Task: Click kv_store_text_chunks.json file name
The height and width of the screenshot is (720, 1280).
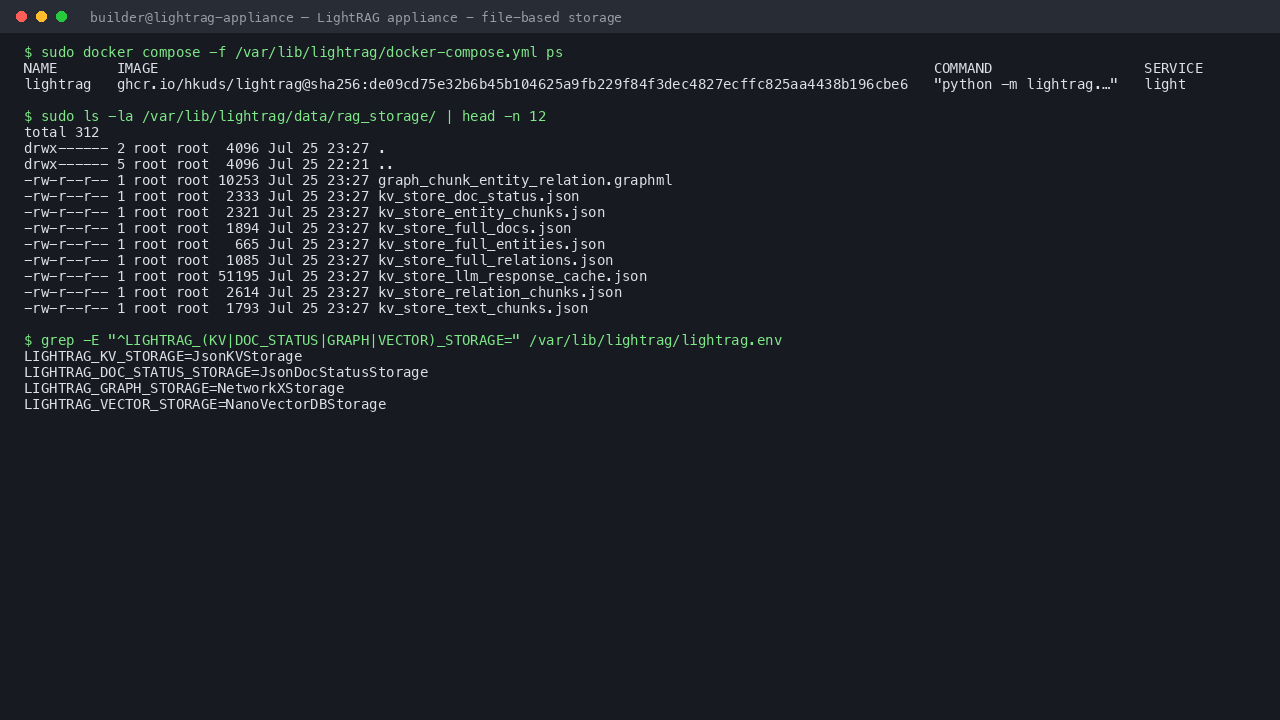Action: pyautogui.click(x=483, y=308)
